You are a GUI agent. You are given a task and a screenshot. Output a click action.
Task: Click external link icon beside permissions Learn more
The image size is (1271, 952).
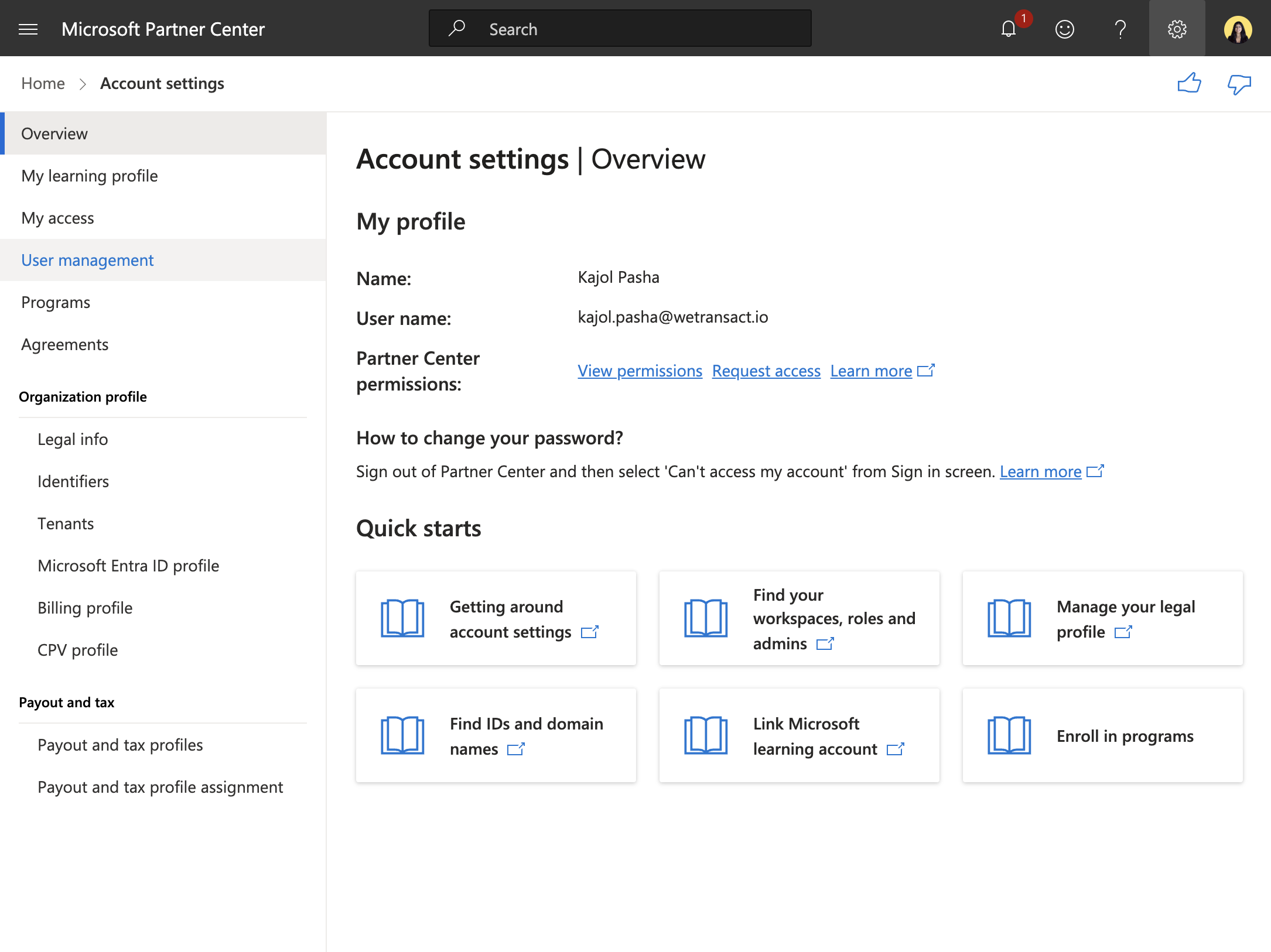[926, 371]
